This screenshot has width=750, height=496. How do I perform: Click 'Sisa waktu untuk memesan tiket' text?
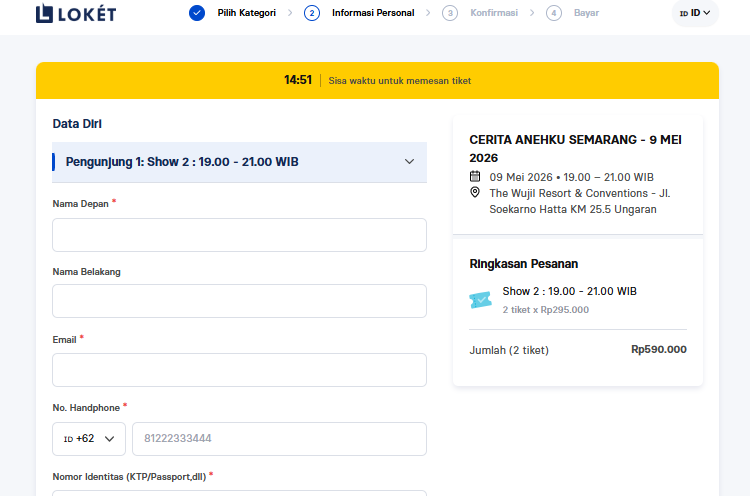[x=399, y=81]
